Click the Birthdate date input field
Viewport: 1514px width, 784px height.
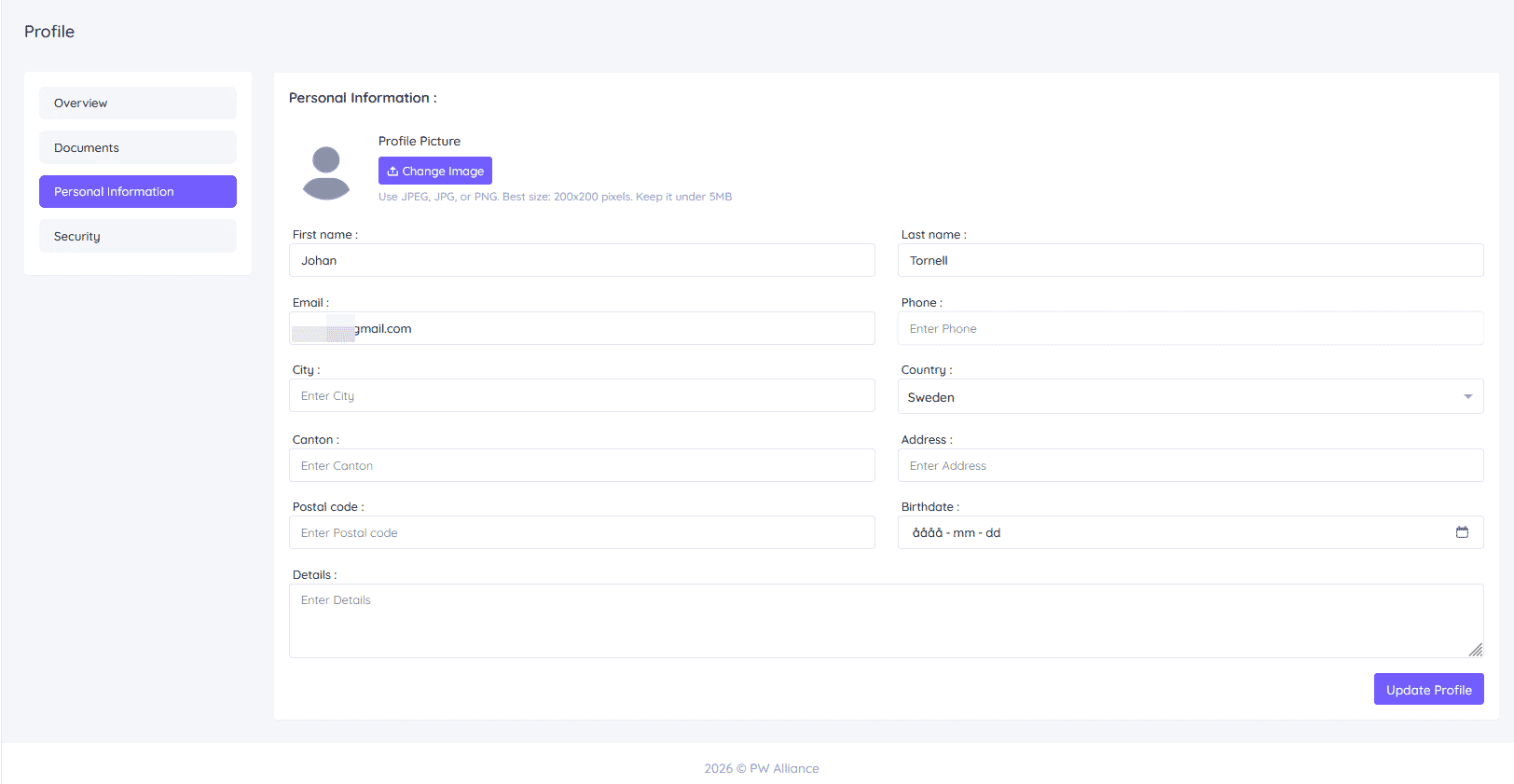coord(1165,533)
